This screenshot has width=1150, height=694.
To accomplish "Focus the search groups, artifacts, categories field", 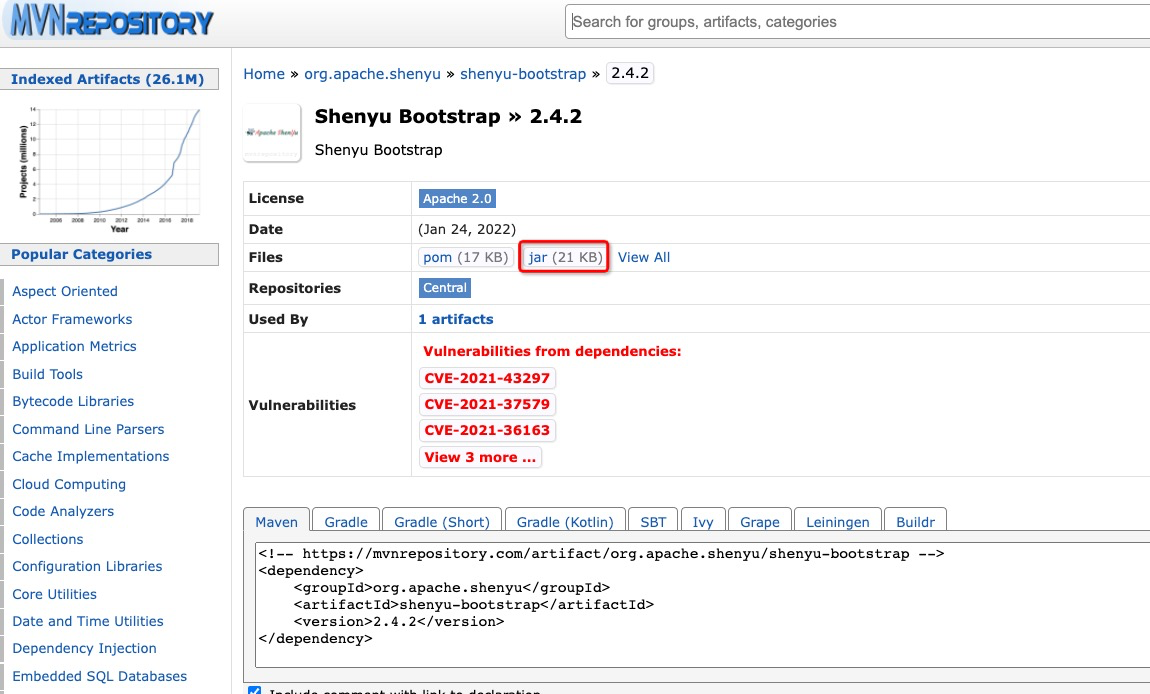I will click(858, 22).
